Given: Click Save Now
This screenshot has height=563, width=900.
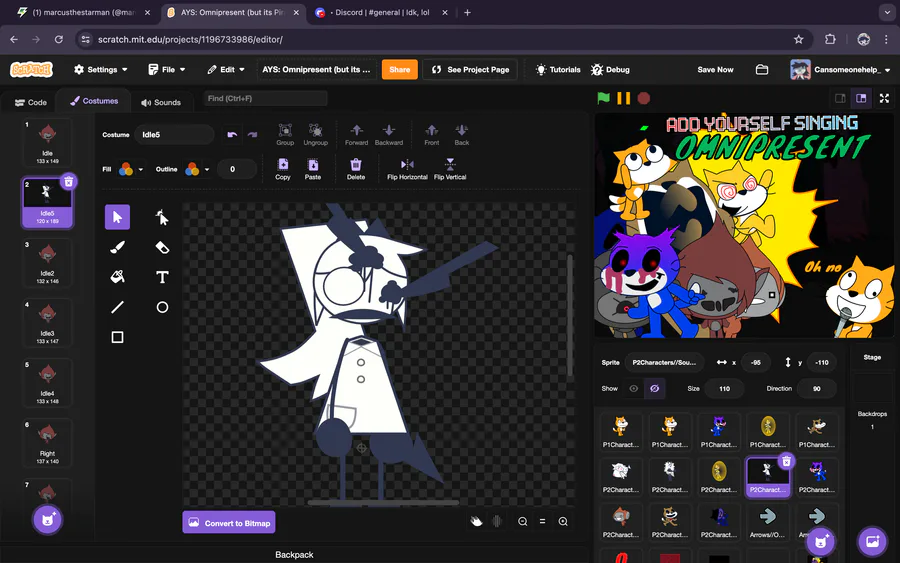Looking at the screenshot, I should click(x=715, y=69).
